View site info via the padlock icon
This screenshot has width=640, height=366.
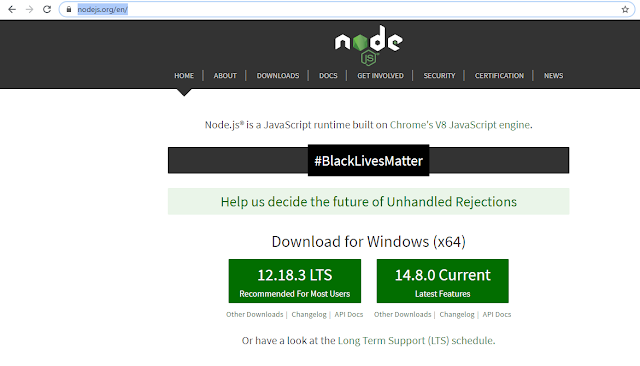69,9
